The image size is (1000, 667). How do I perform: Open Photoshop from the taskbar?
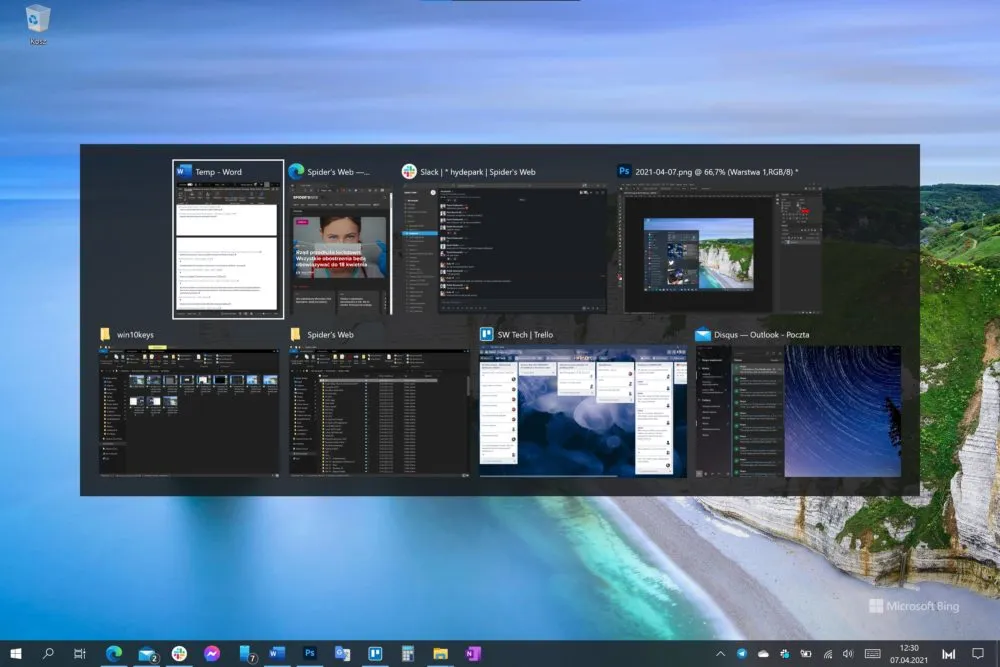[x=309, y=654]
